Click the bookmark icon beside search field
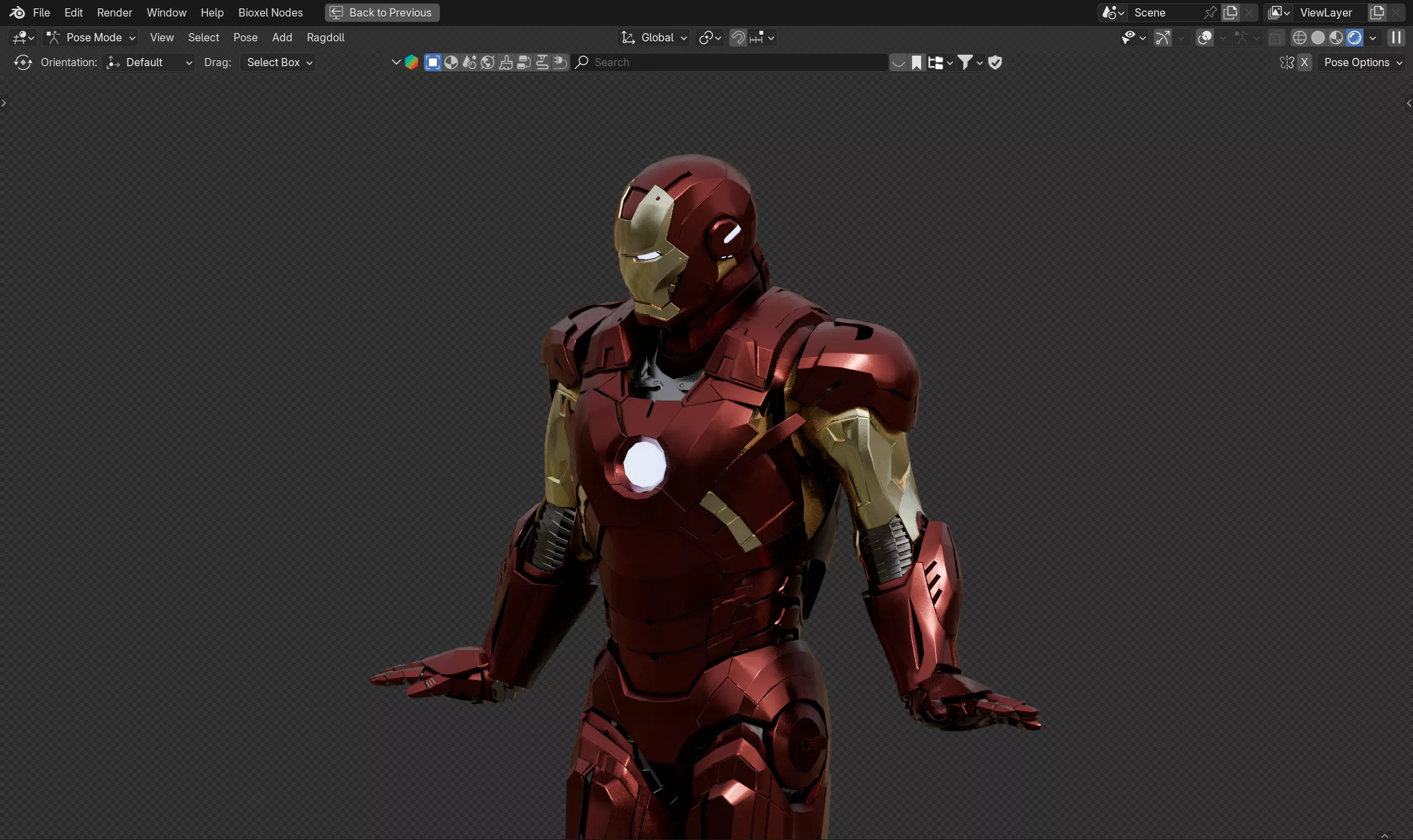Screen dimensions: 1413x840 [917, 62]
